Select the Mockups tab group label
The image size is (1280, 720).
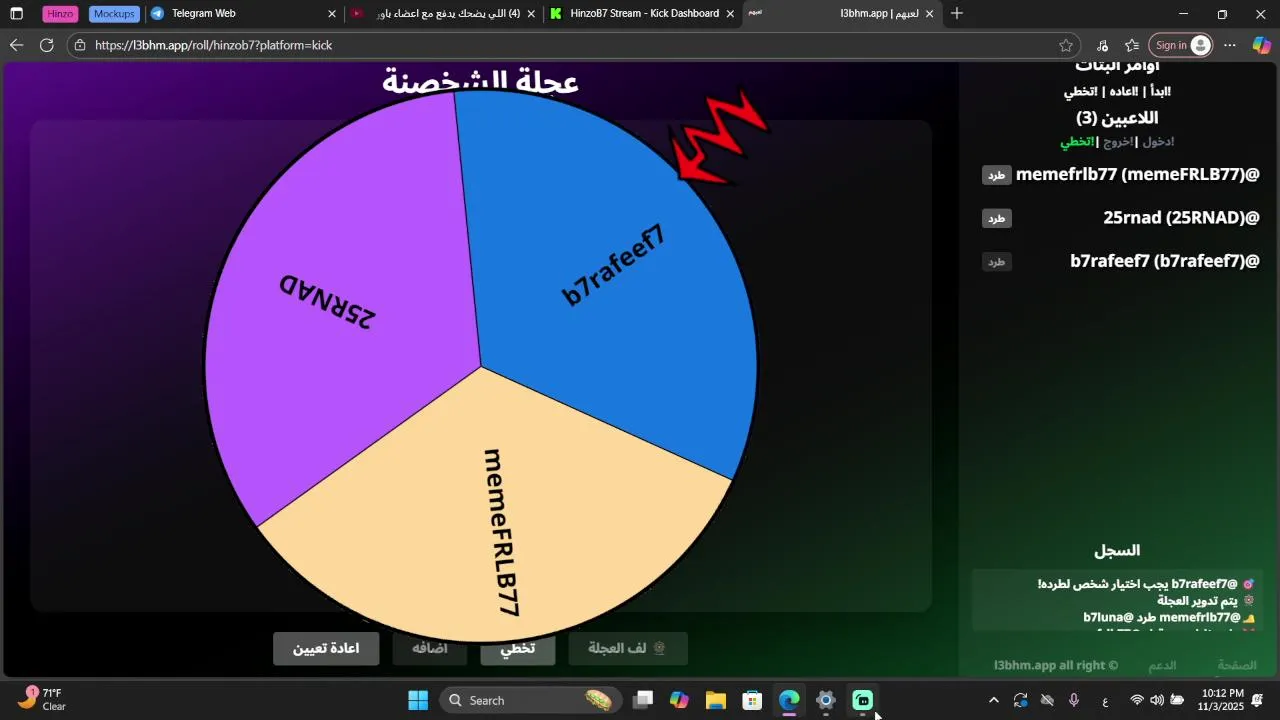[114, 14]
